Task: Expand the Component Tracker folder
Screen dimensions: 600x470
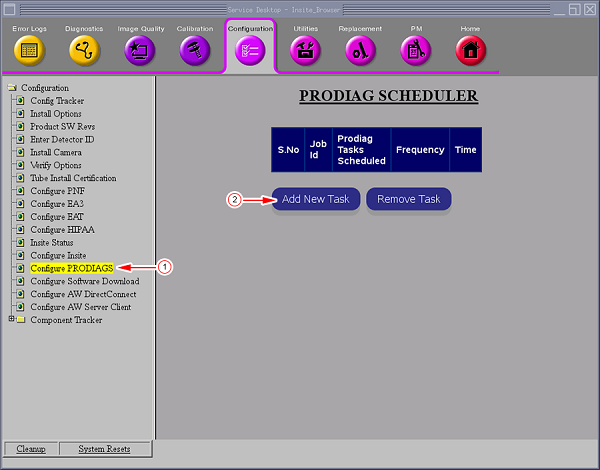Action: click(11, 320)
